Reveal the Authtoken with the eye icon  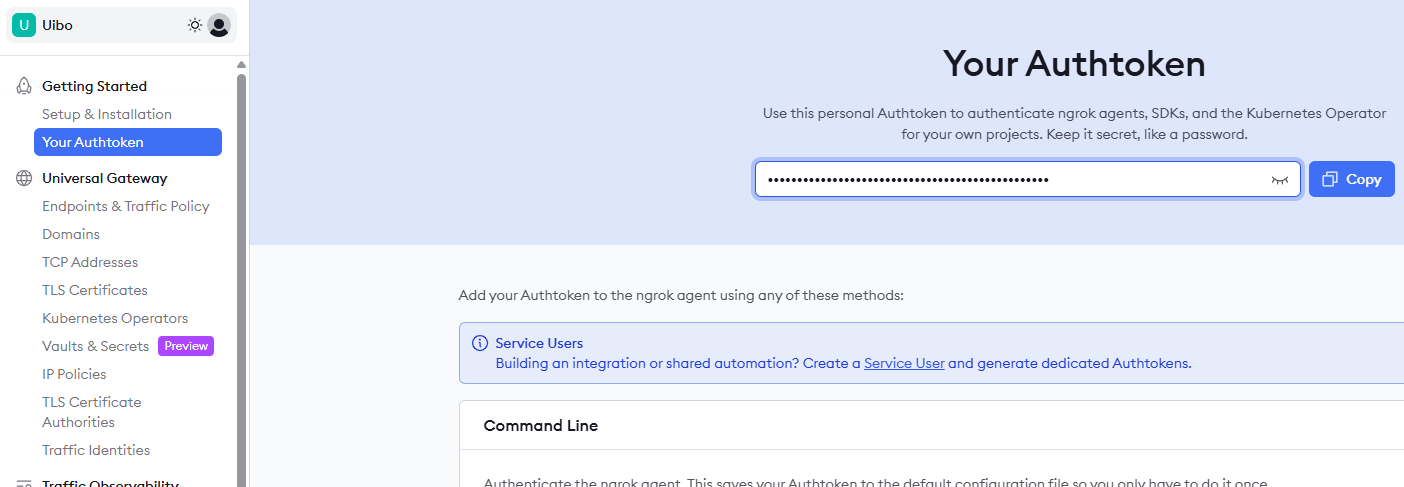pos(1279,180)
